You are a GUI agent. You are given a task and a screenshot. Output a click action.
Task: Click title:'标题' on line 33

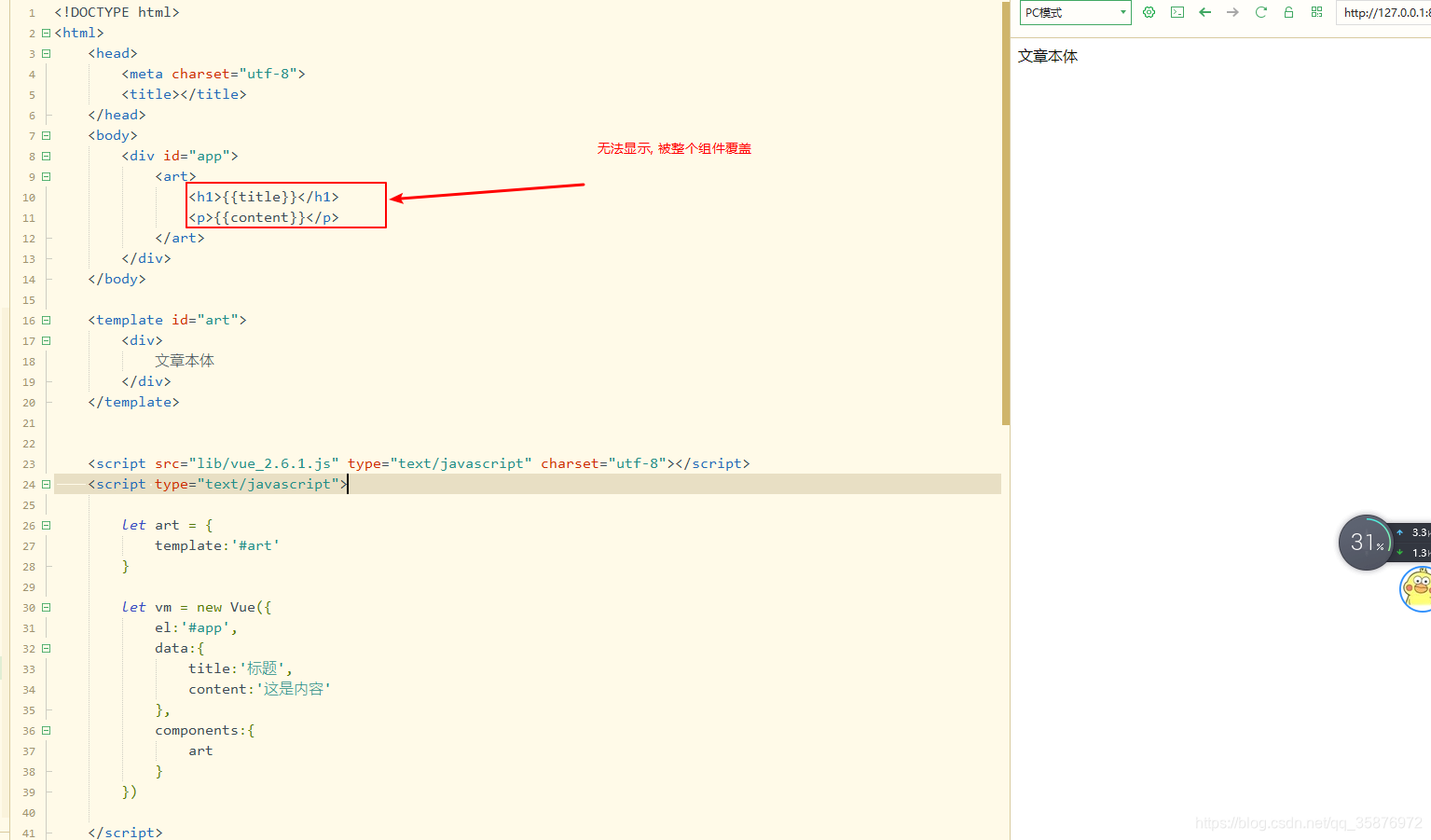[x=241, y=668]
